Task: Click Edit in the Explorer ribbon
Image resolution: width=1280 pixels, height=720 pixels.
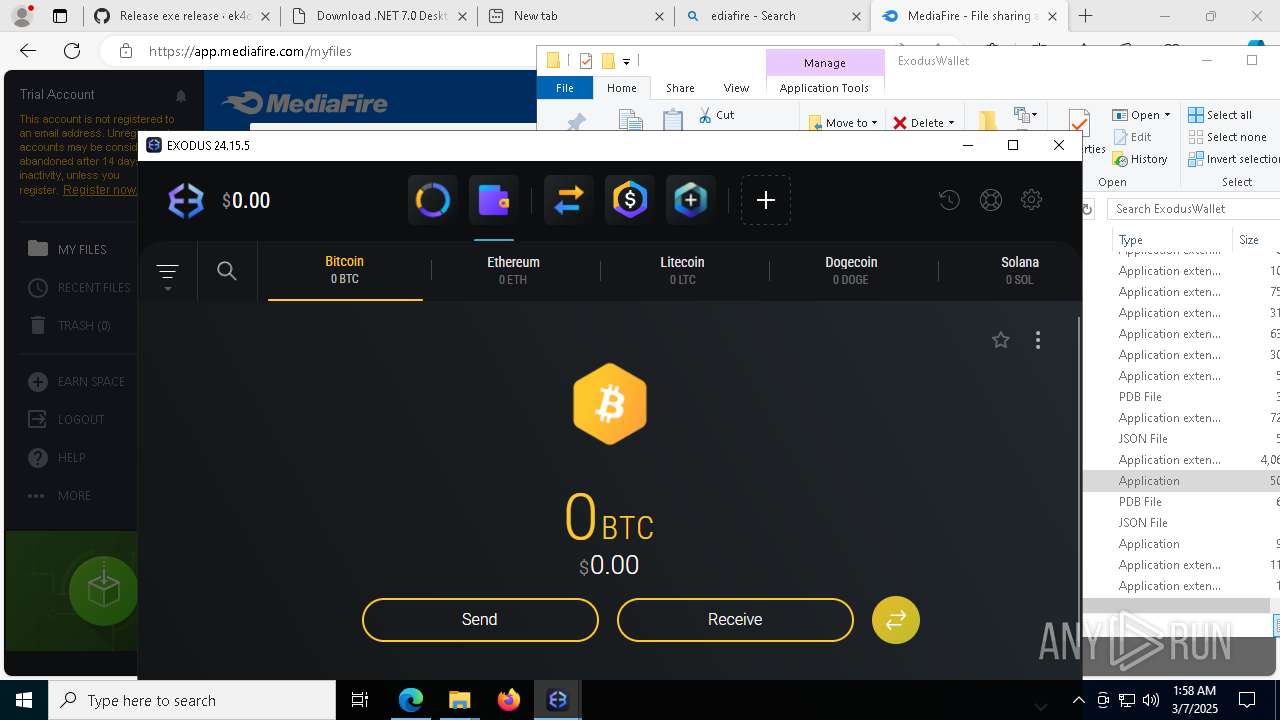Action: (x=1132, y=137)
